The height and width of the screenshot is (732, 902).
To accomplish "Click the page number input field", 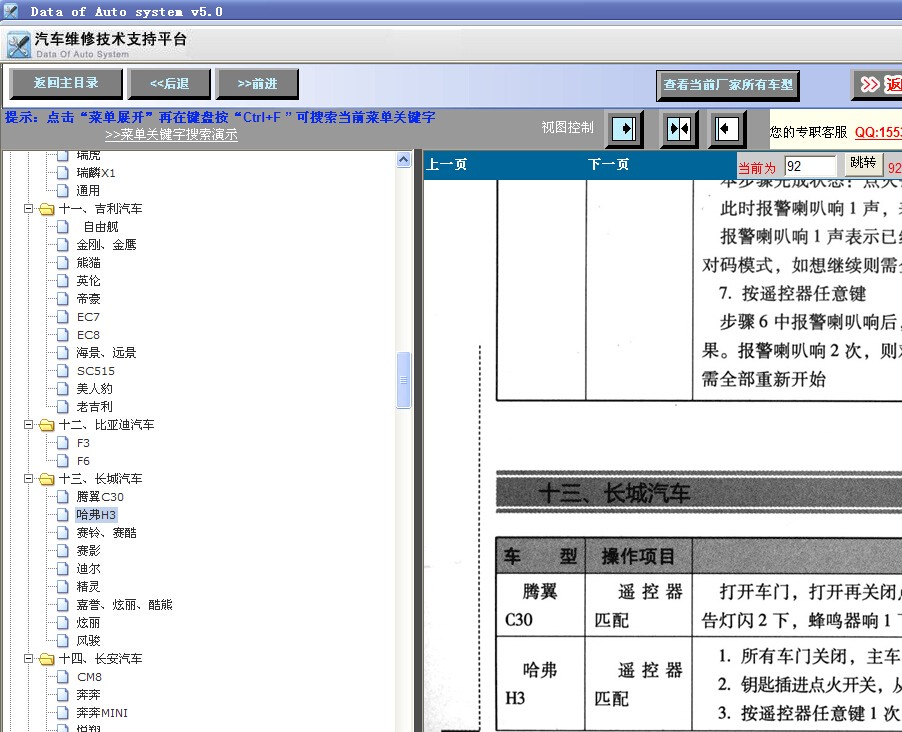I will [x=811, y=166].
